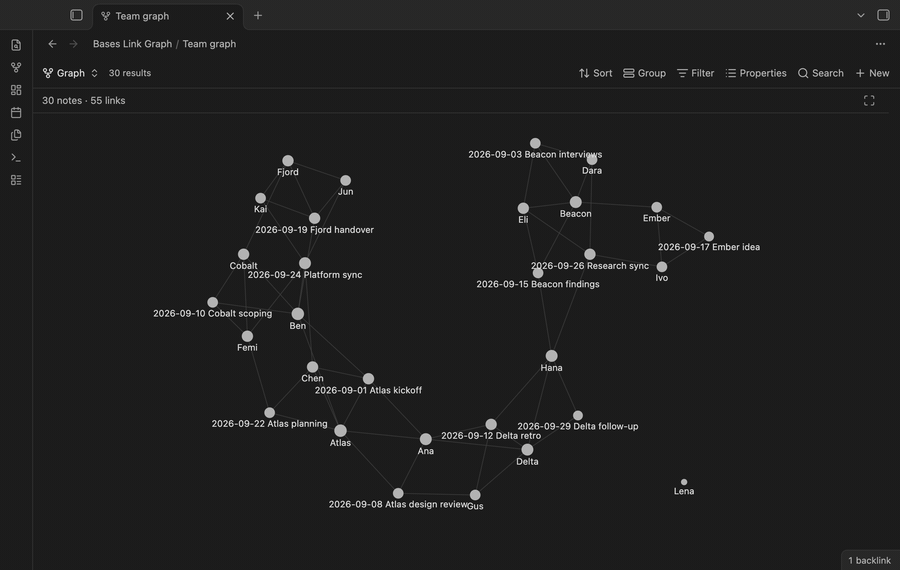Open the Graph view switcher dropdown

point(70,73)
